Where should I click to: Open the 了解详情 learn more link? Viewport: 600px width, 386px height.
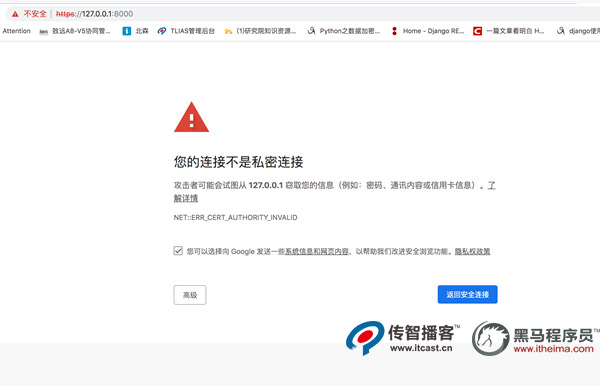pyautogui.click(x=186, y=198)
